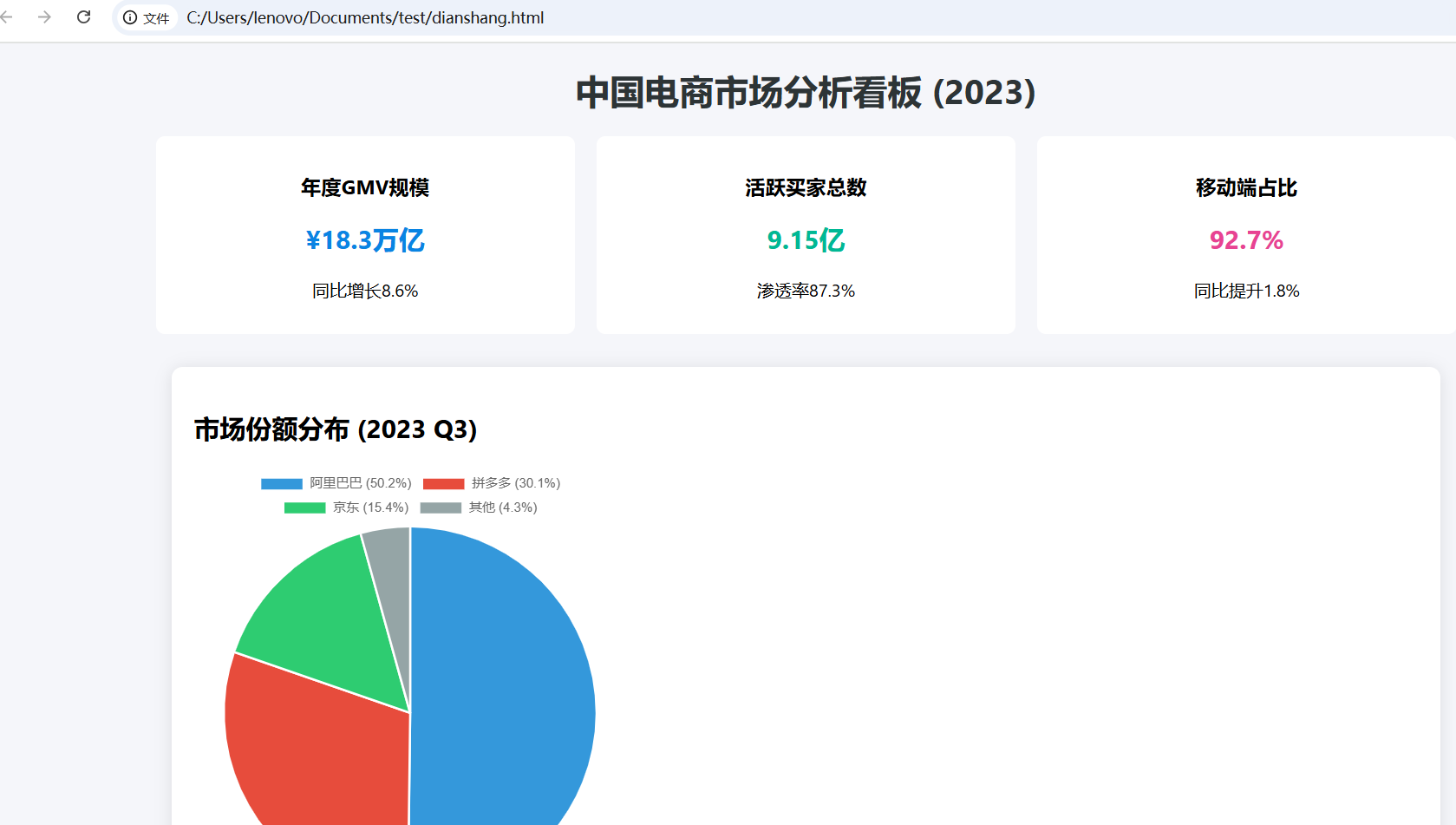Toggle the 阿里巴巴 (50.2%) legend item
Screen dimensions: 1456x825
pyautogui.click(x=336, y=483)
